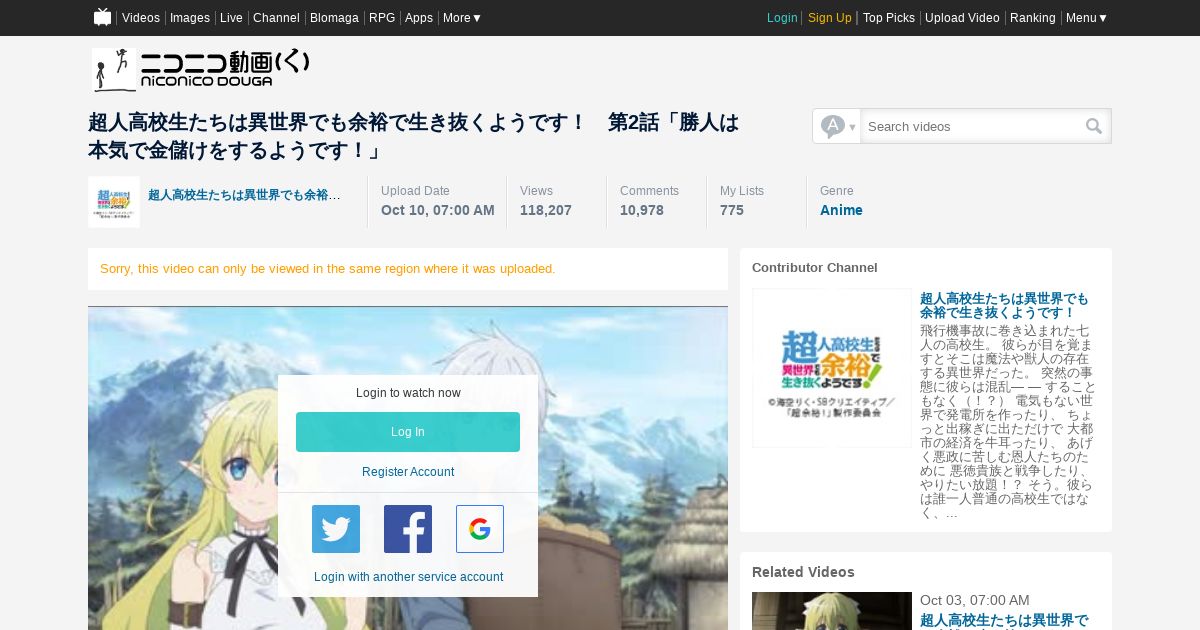Open the Niconico Douga logo
Screen dimensions: 1200x630
(201, 70)
